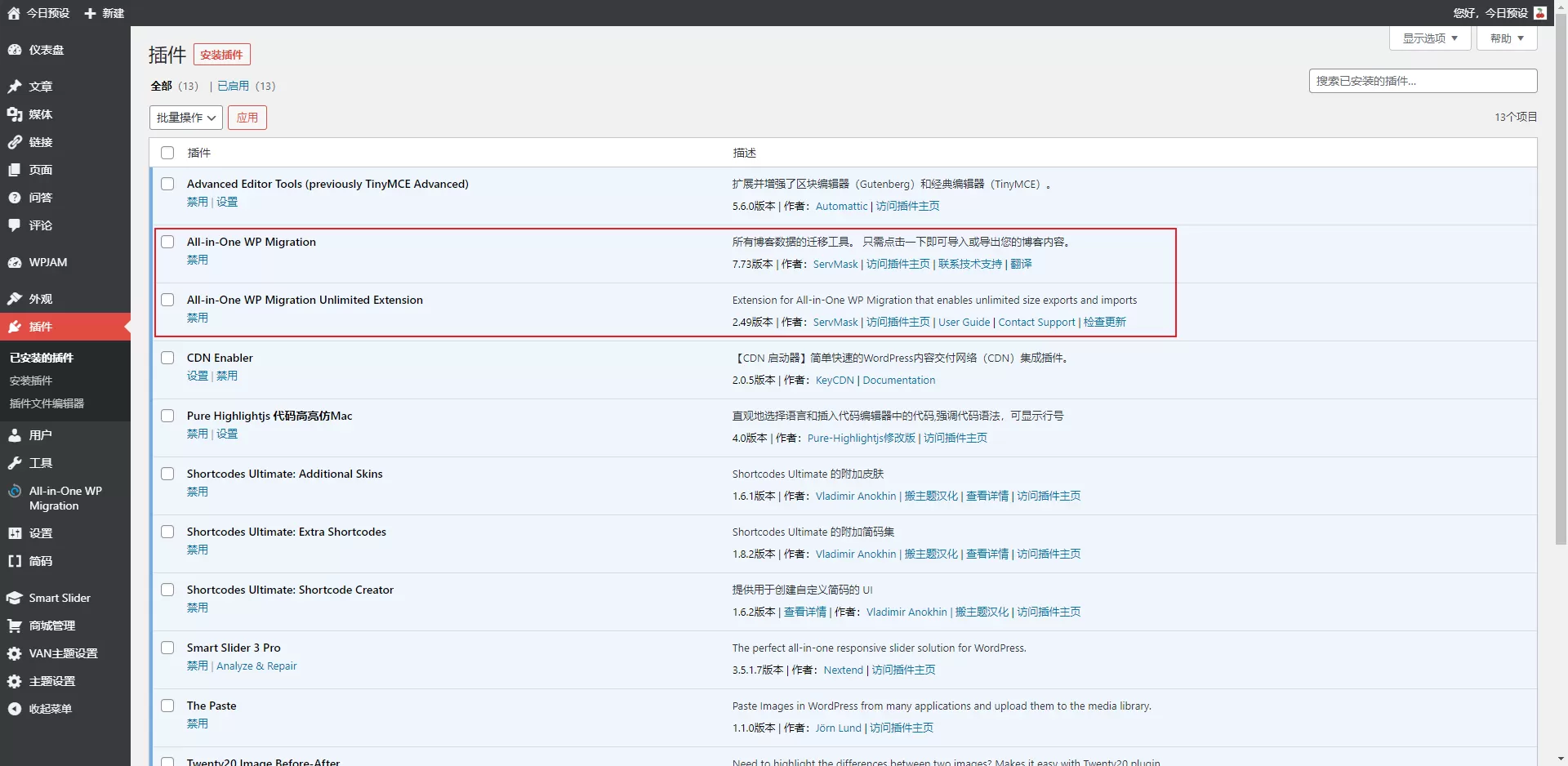The image size is (1568, 766).
Task: Check the CDN Enabler checkbox
Action: (x=167, y=358)
